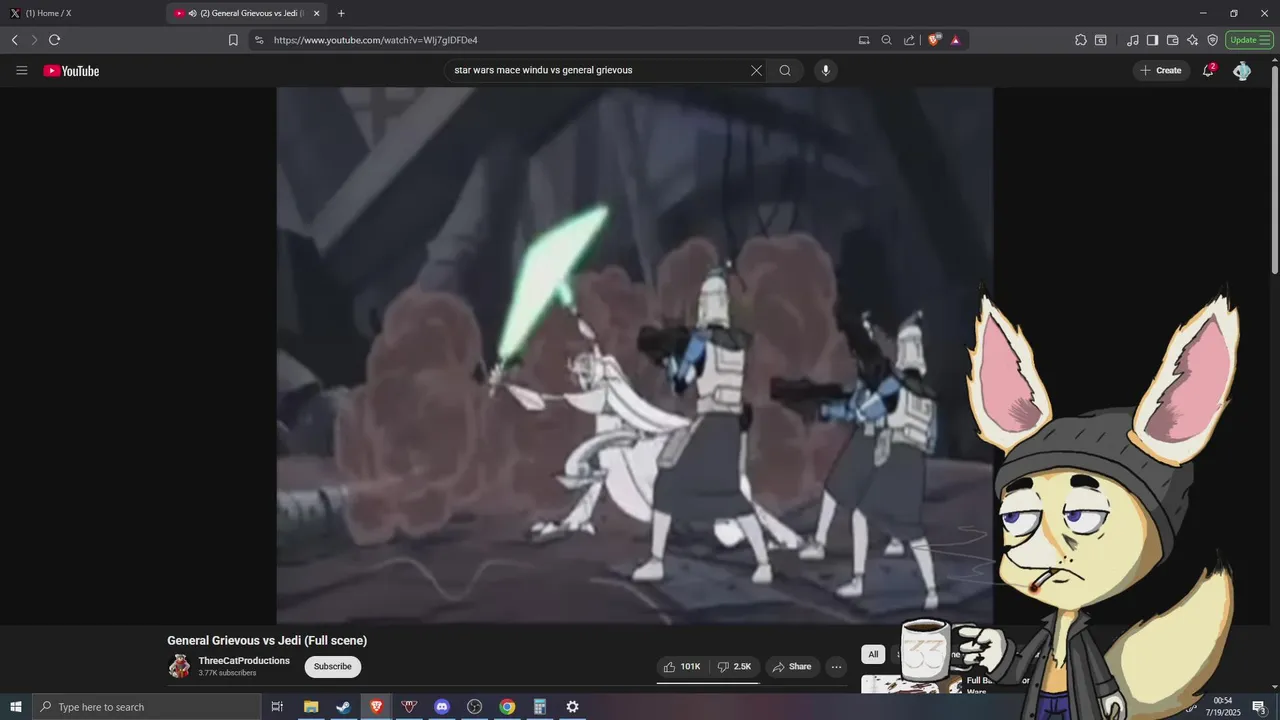Open Google Chrome from the taskbar
The width and height of the screenshot is (1280, 720).
507,707
